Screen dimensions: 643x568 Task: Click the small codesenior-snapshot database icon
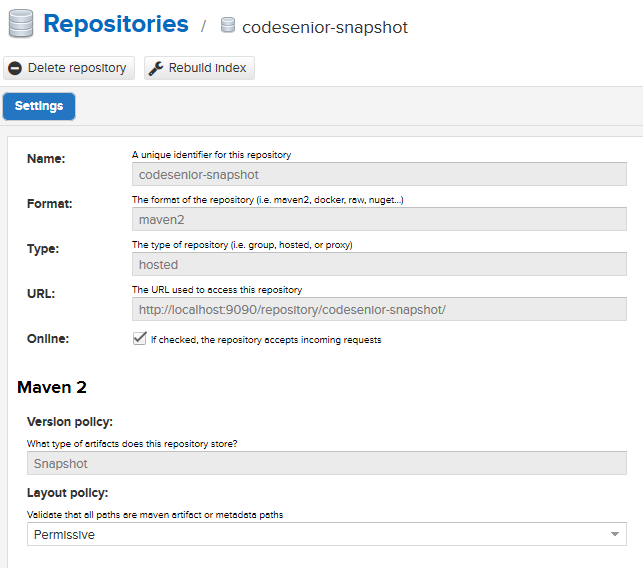point(228,25)
